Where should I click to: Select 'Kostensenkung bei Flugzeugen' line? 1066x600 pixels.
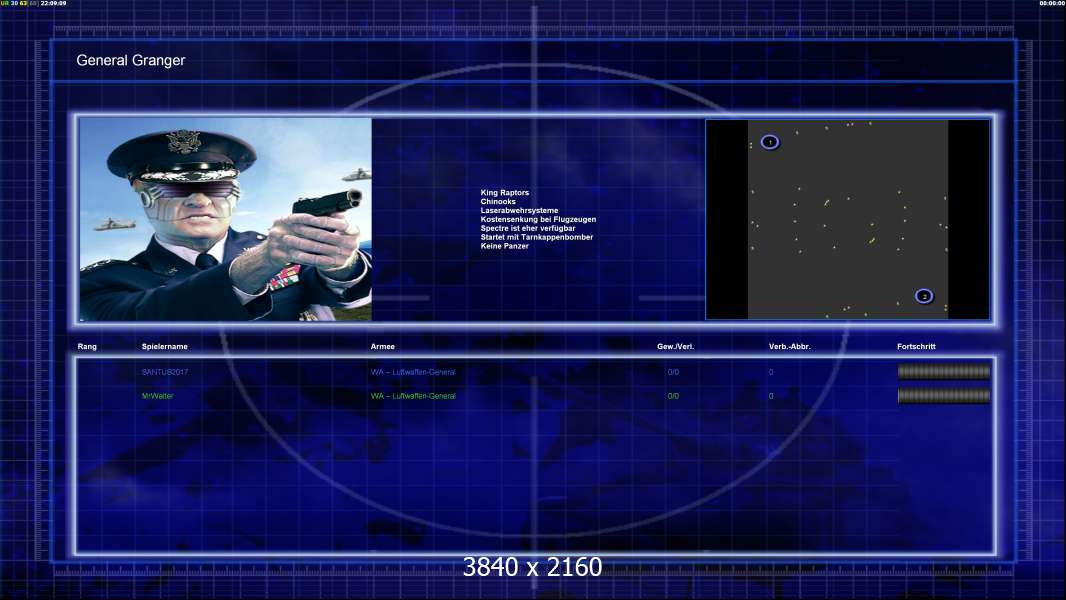pos(538,219)
